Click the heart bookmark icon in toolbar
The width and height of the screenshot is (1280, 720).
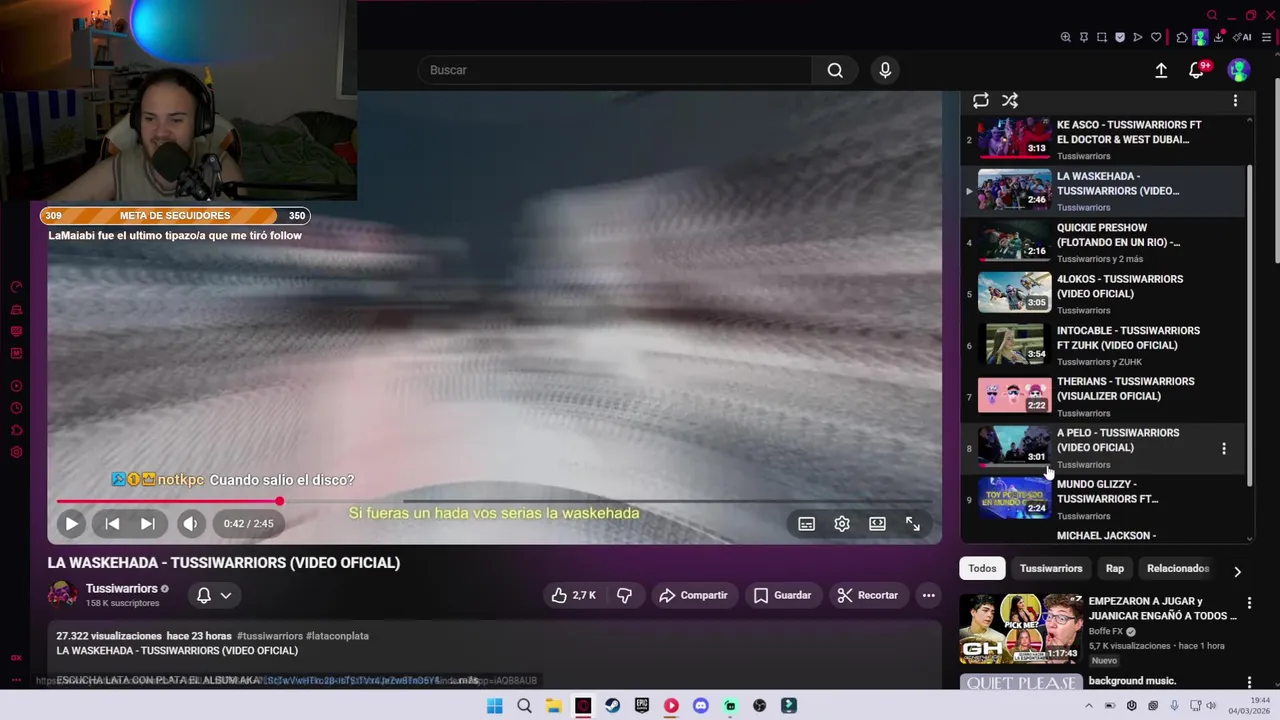tap(1156, 37)
